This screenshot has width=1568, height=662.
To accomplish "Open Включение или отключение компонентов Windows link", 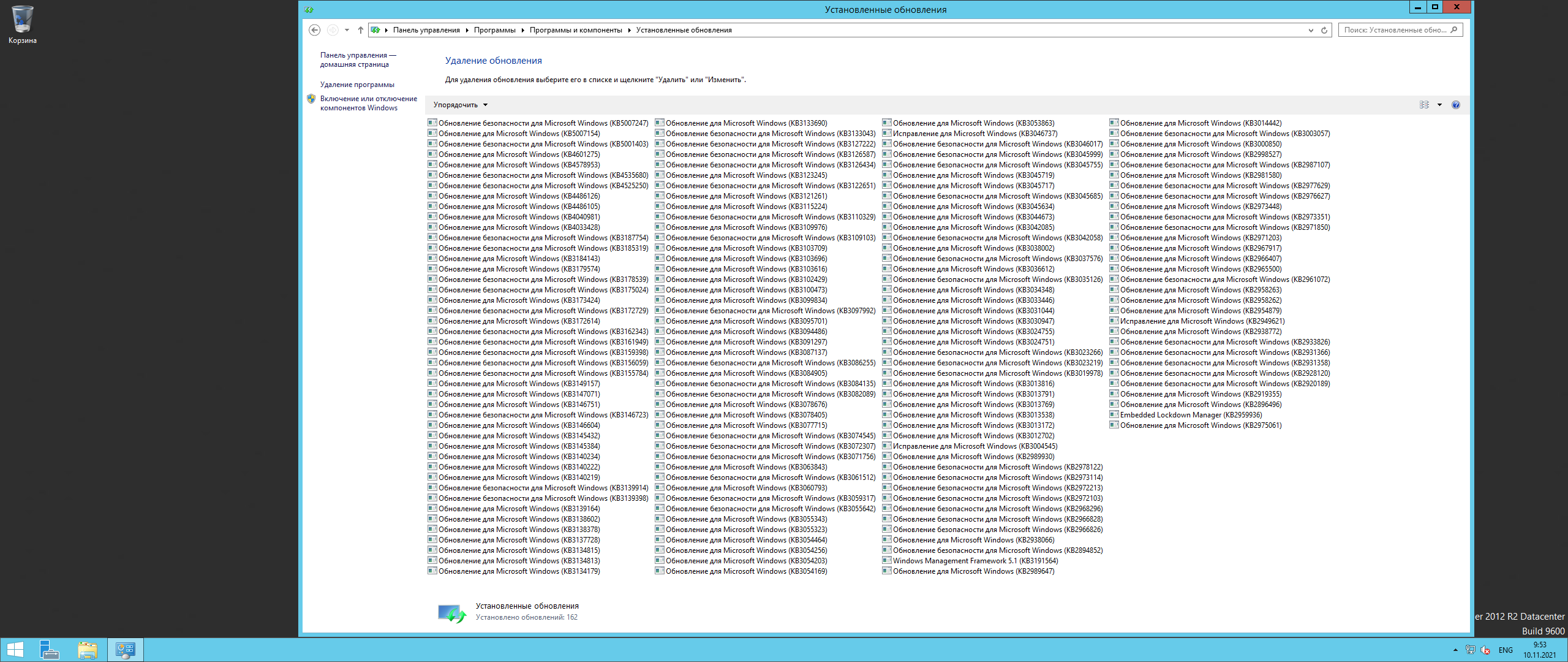I will coord(369,103).
